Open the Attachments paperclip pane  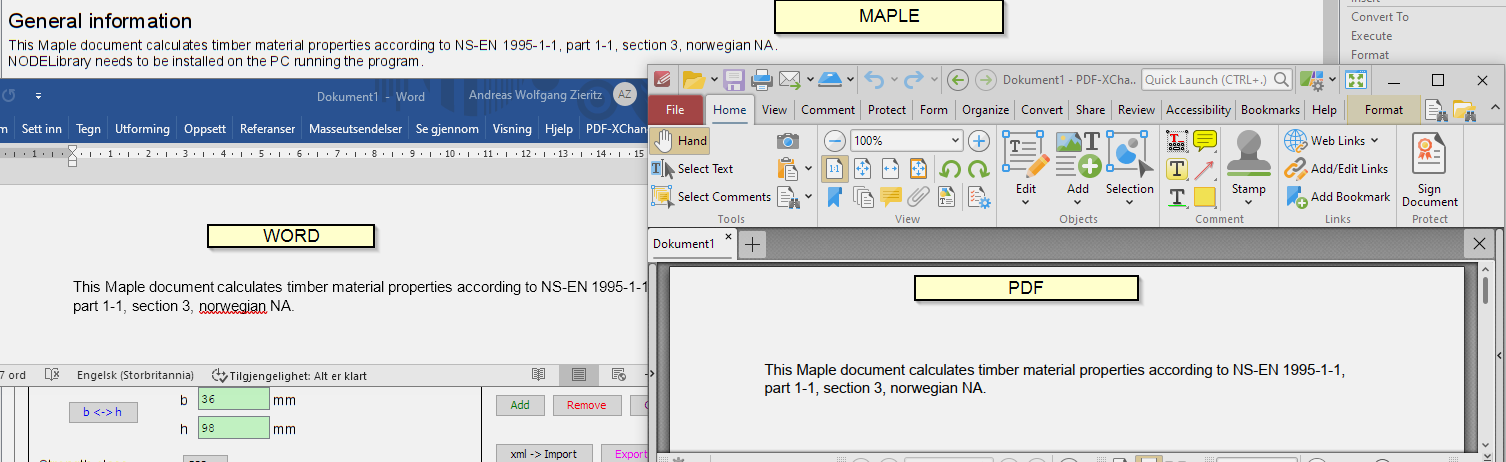(x=918, y=197)
